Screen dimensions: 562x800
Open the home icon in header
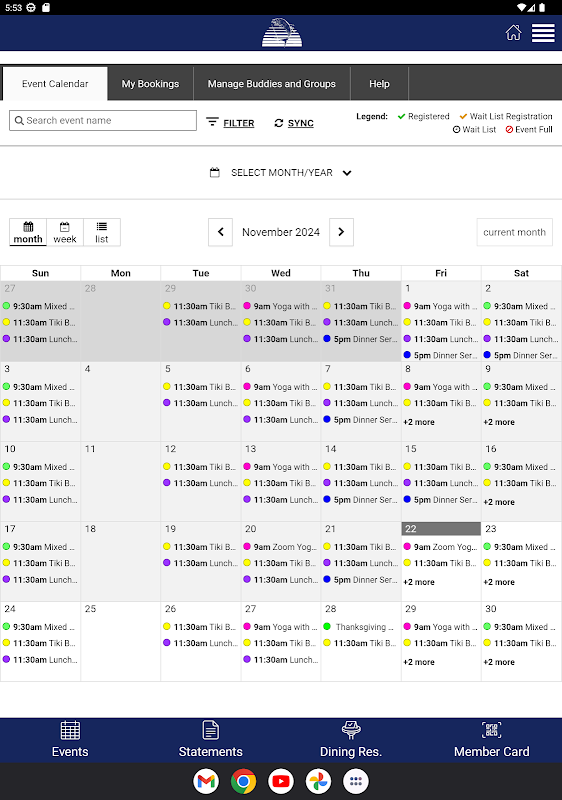tap(513, 33)
